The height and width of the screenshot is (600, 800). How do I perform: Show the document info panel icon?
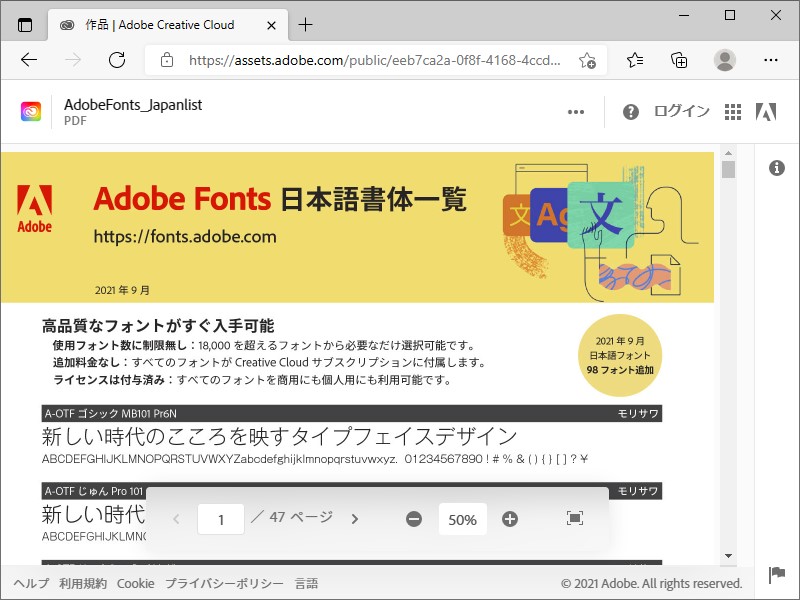(779, 168)
